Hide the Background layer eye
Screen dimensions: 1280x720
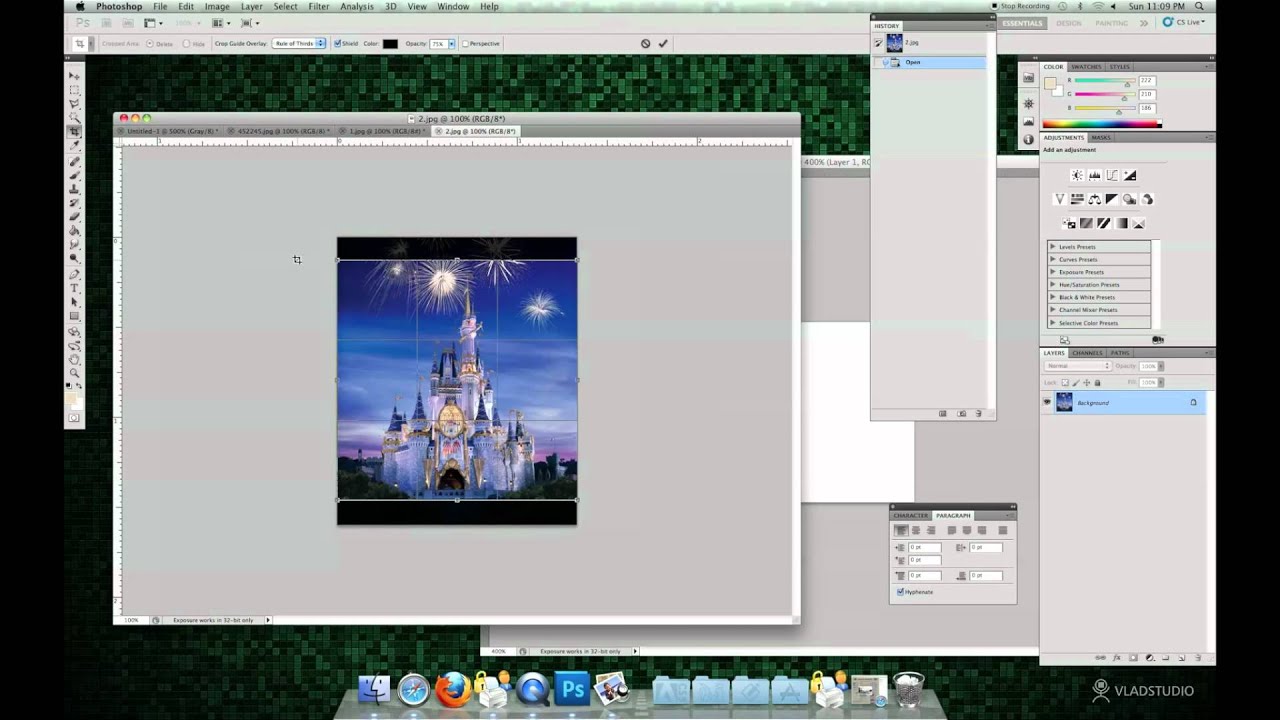1047,402
